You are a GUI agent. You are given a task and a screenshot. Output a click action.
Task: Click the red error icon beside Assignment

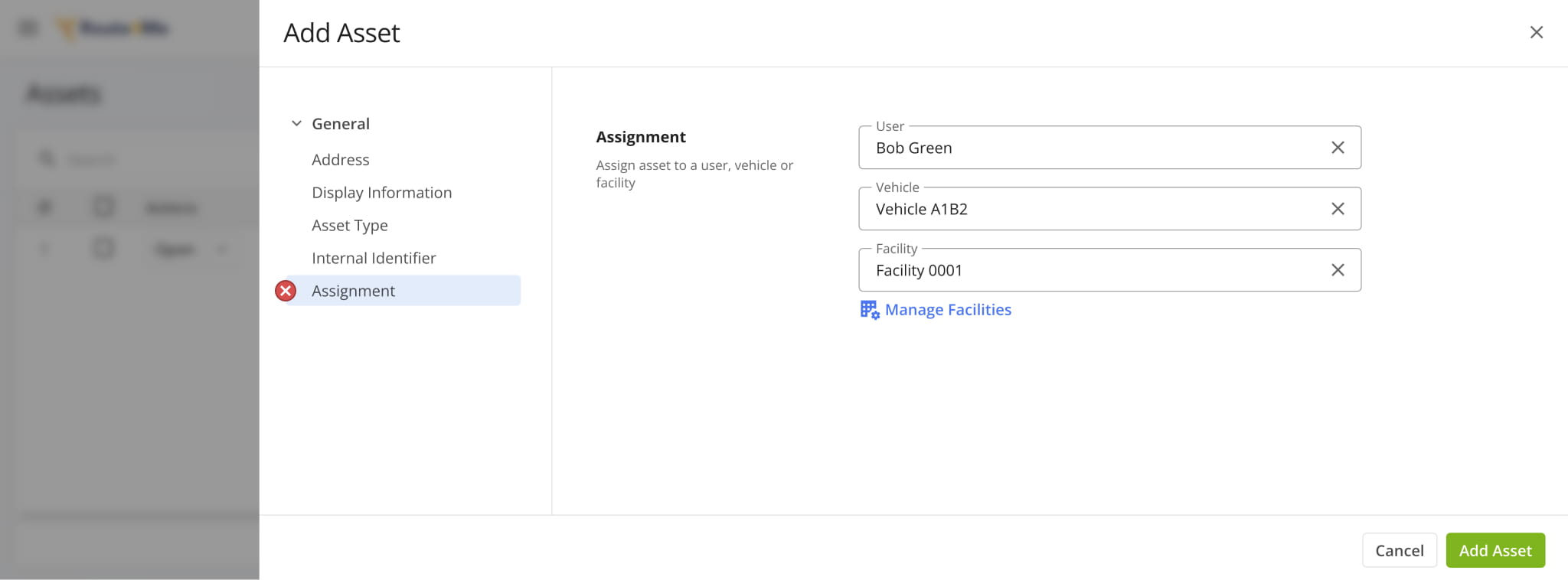click(x=286, y=291)
